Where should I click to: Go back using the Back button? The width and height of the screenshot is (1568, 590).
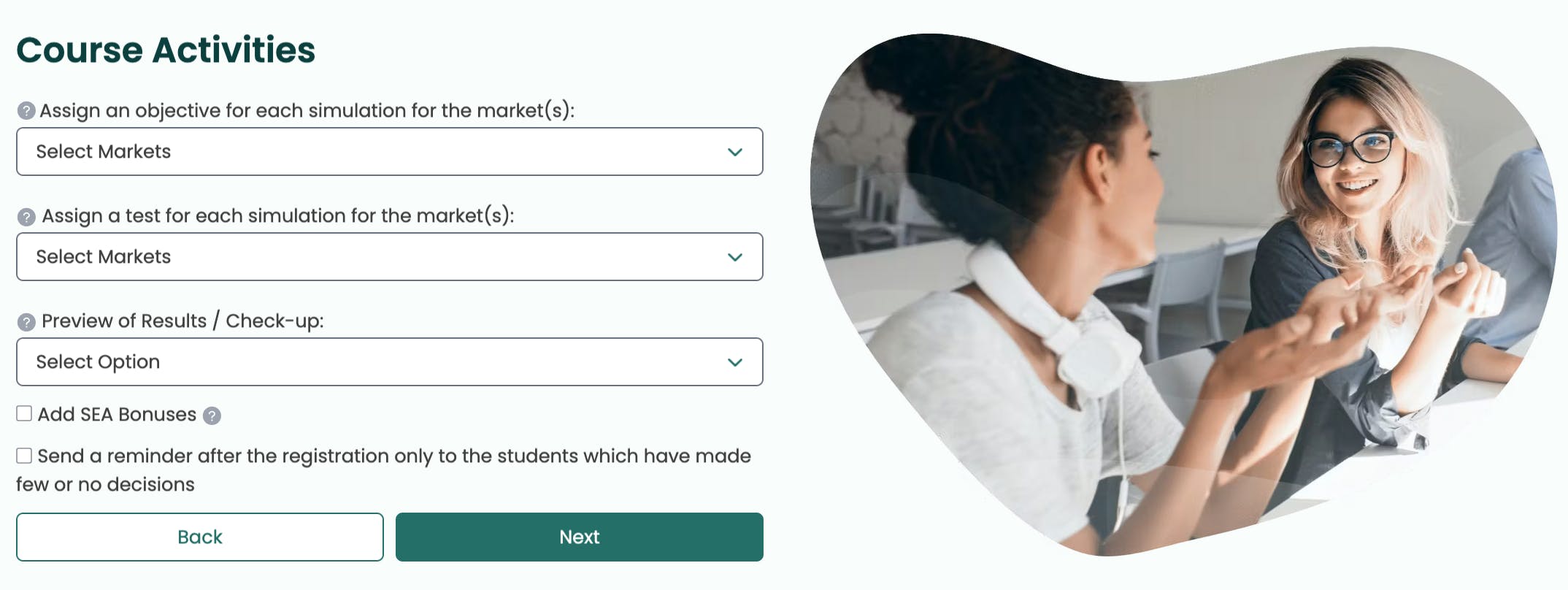click(x=199, y=537)
